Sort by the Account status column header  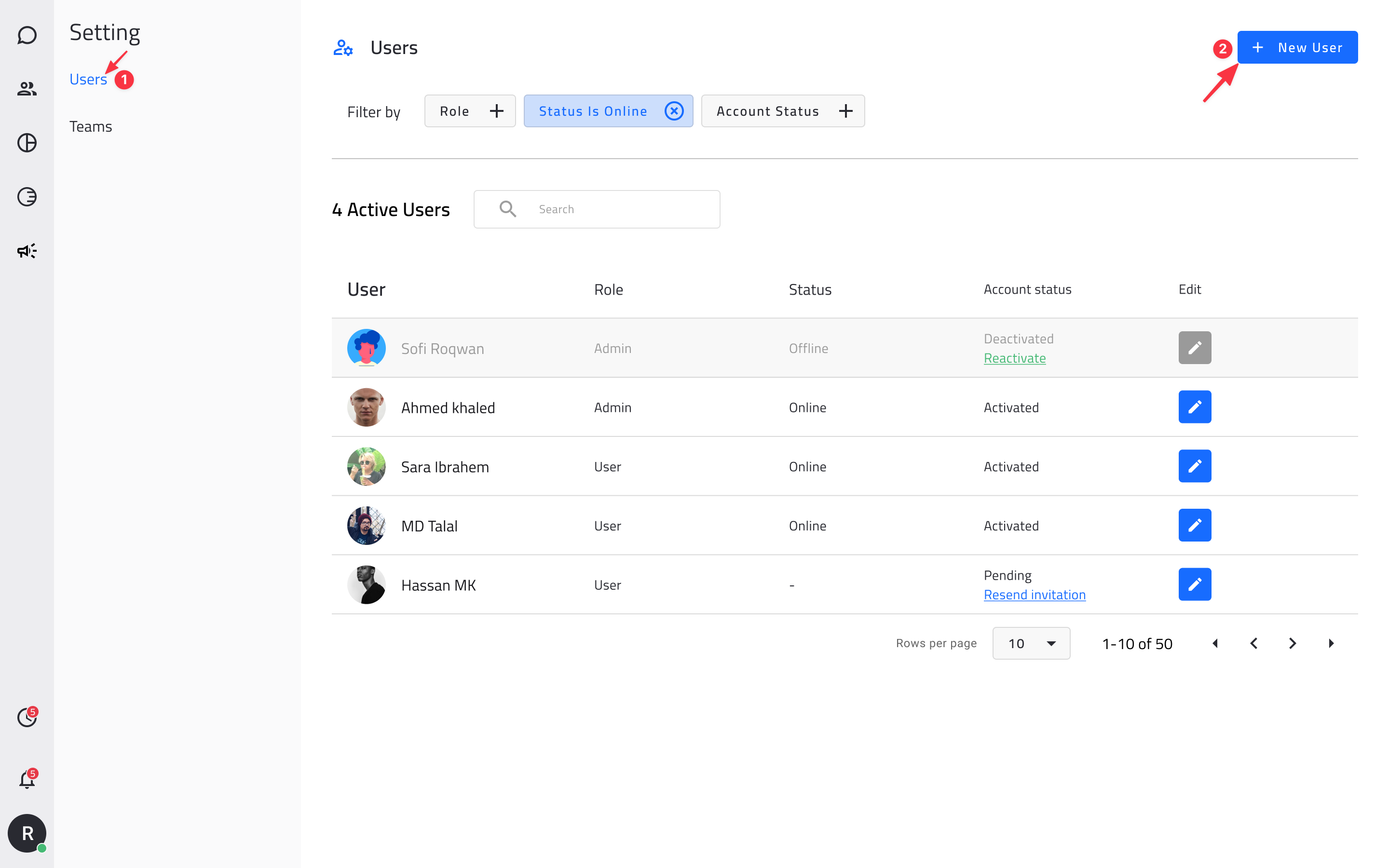pos(1027,289)
